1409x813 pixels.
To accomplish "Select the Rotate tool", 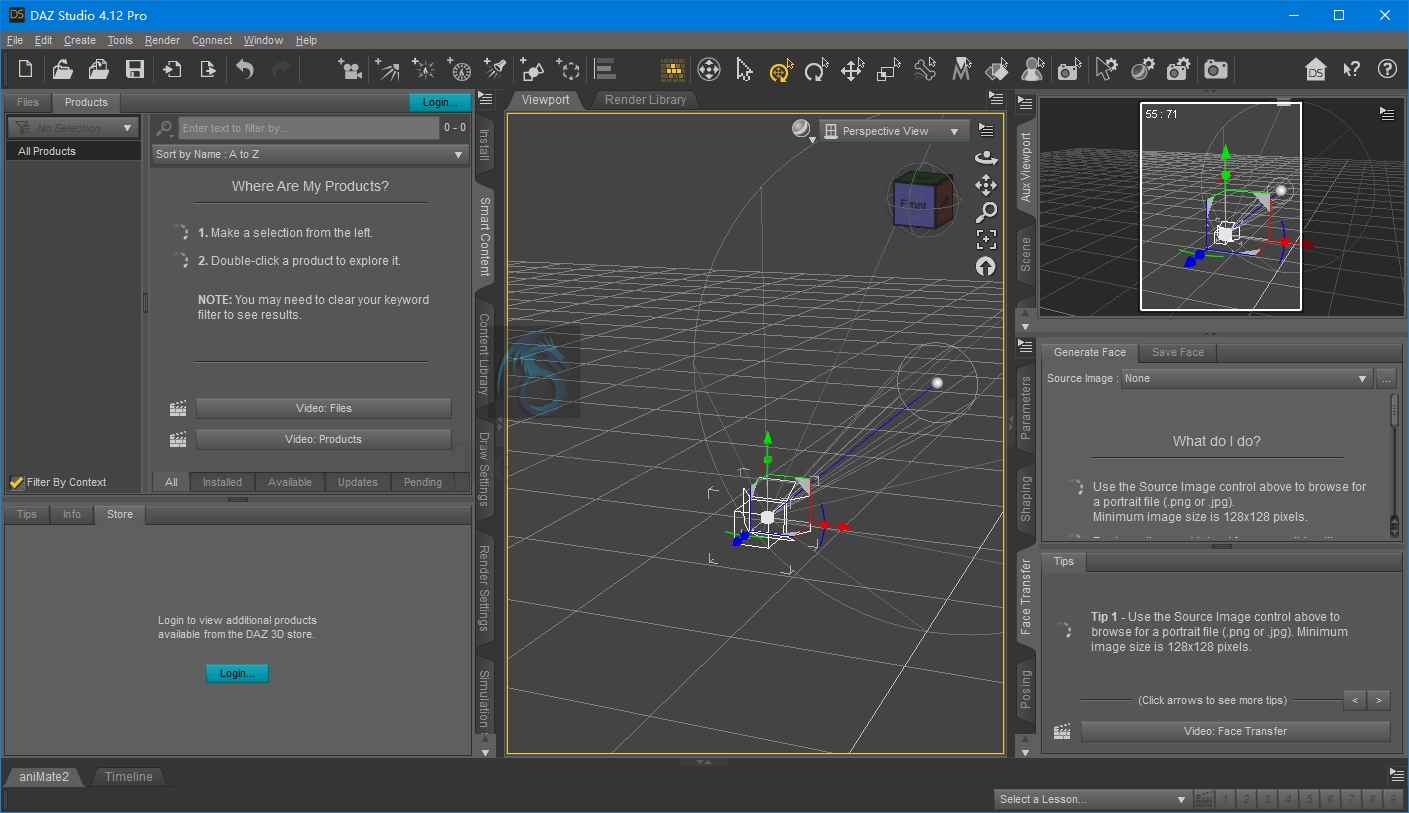I will 816,69.
